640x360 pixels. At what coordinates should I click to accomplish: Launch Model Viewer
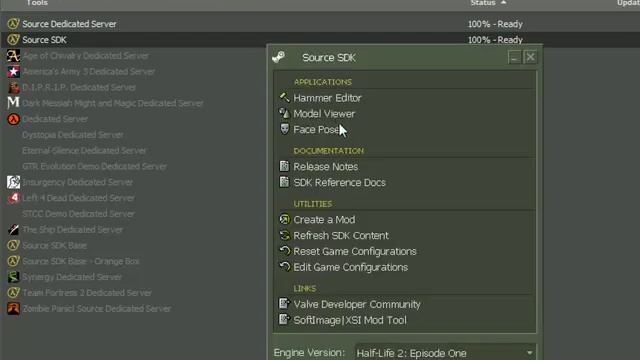(324, 114)
